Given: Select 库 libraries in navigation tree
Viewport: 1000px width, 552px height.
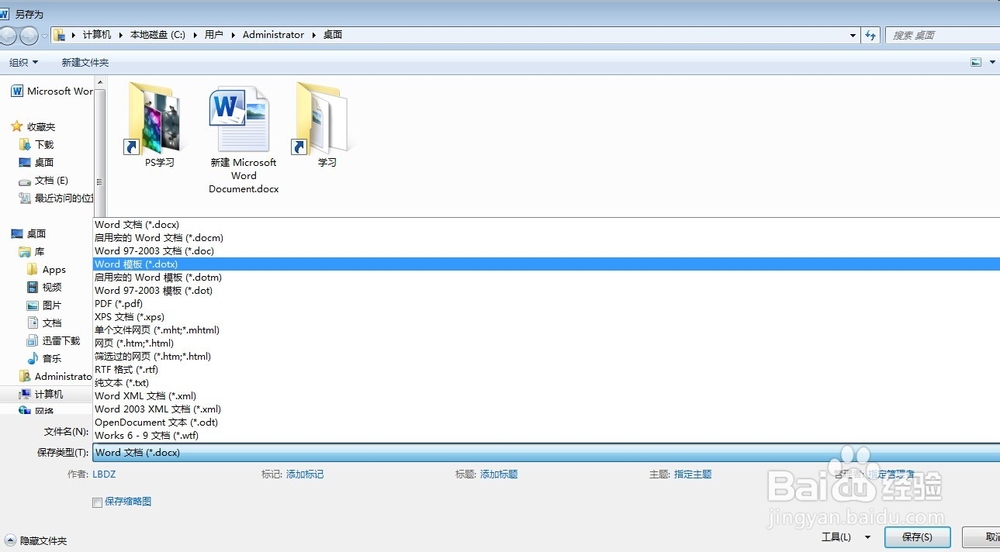Looking at the screenshot, I should click(x=31, y=252).
